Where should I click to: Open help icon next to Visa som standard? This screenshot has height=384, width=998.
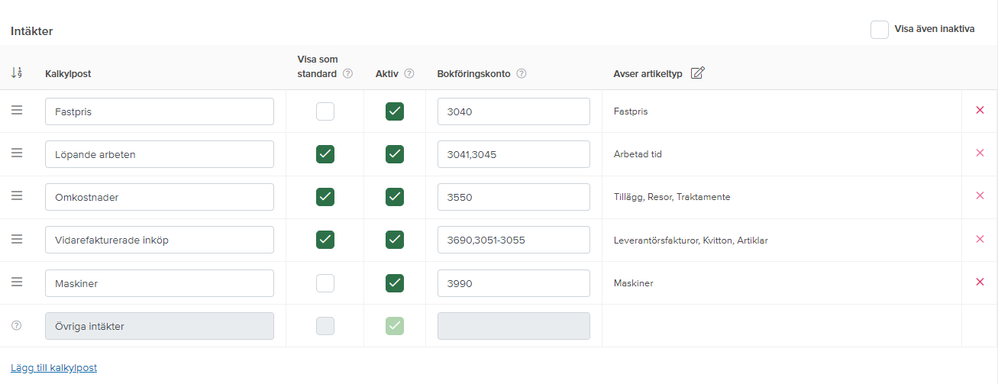coord(348,73)
